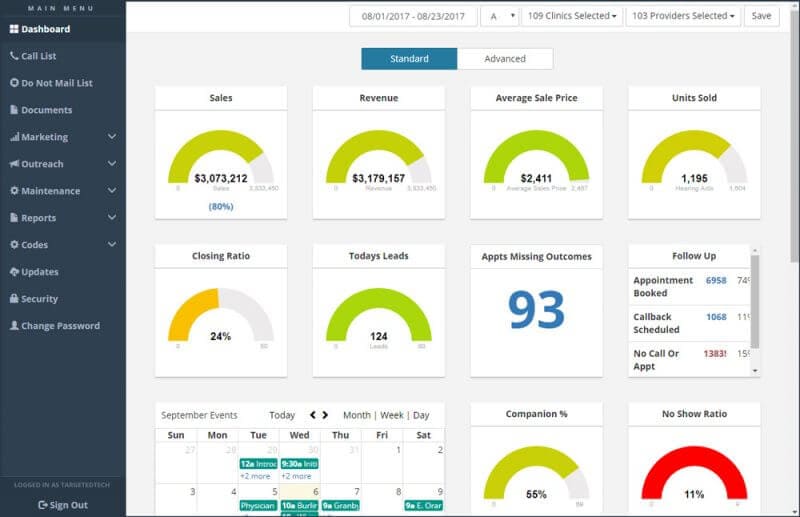
Task: Click the Documents file icon
Action: click(x=14, y=110)
